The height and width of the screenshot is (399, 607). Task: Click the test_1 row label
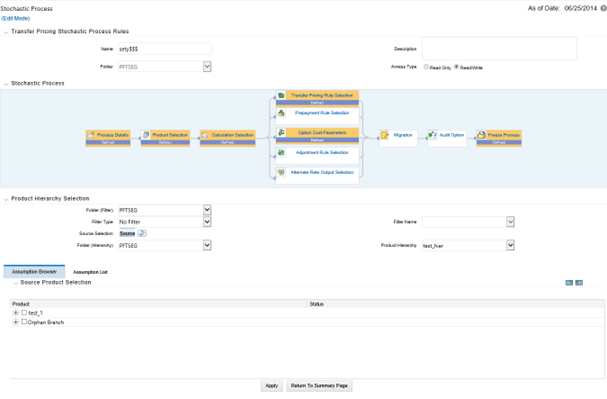35,313
